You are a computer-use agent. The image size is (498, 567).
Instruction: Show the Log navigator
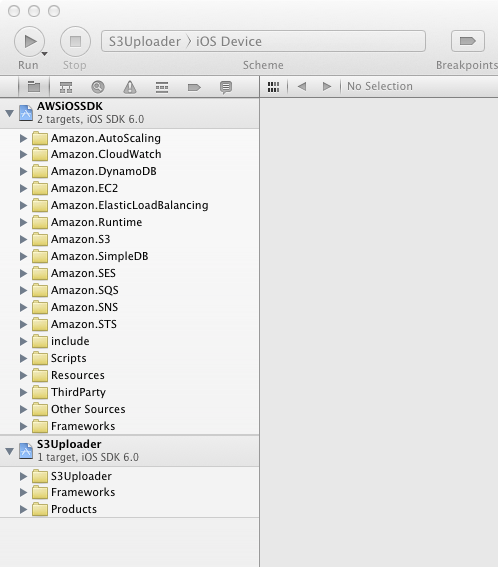coord(226,87)
